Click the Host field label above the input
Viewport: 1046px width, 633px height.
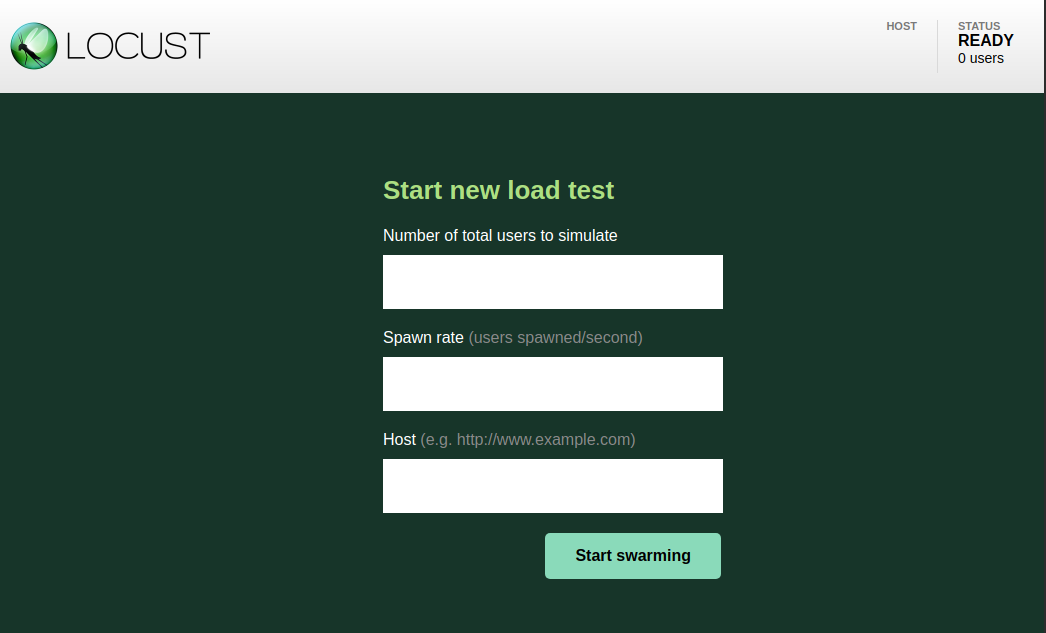pos(399,439)
